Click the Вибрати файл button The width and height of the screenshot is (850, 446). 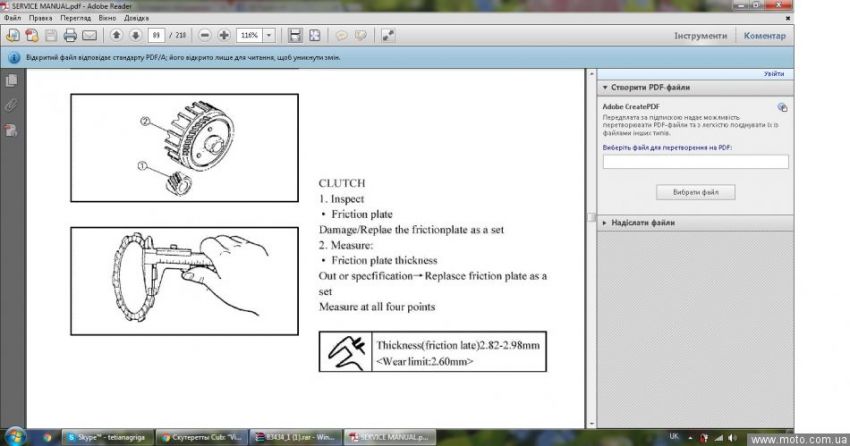695,192
